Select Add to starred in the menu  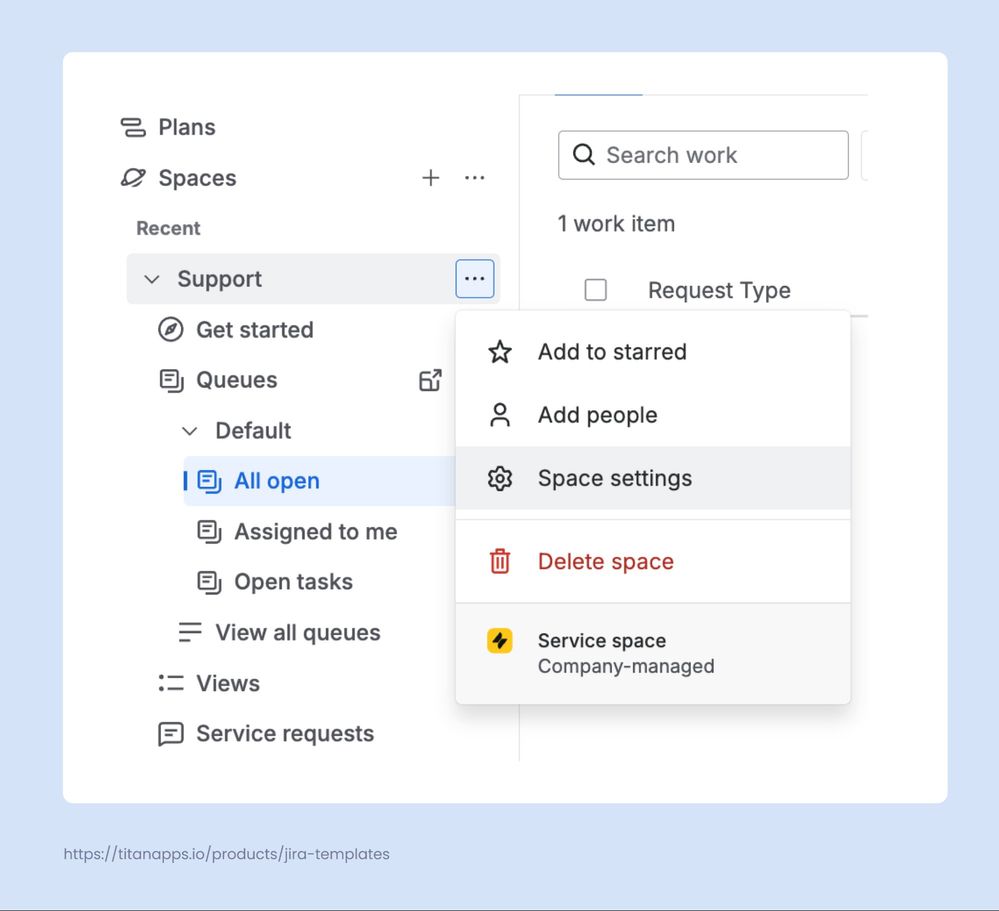pyautogui.click(x=613, y=351)
